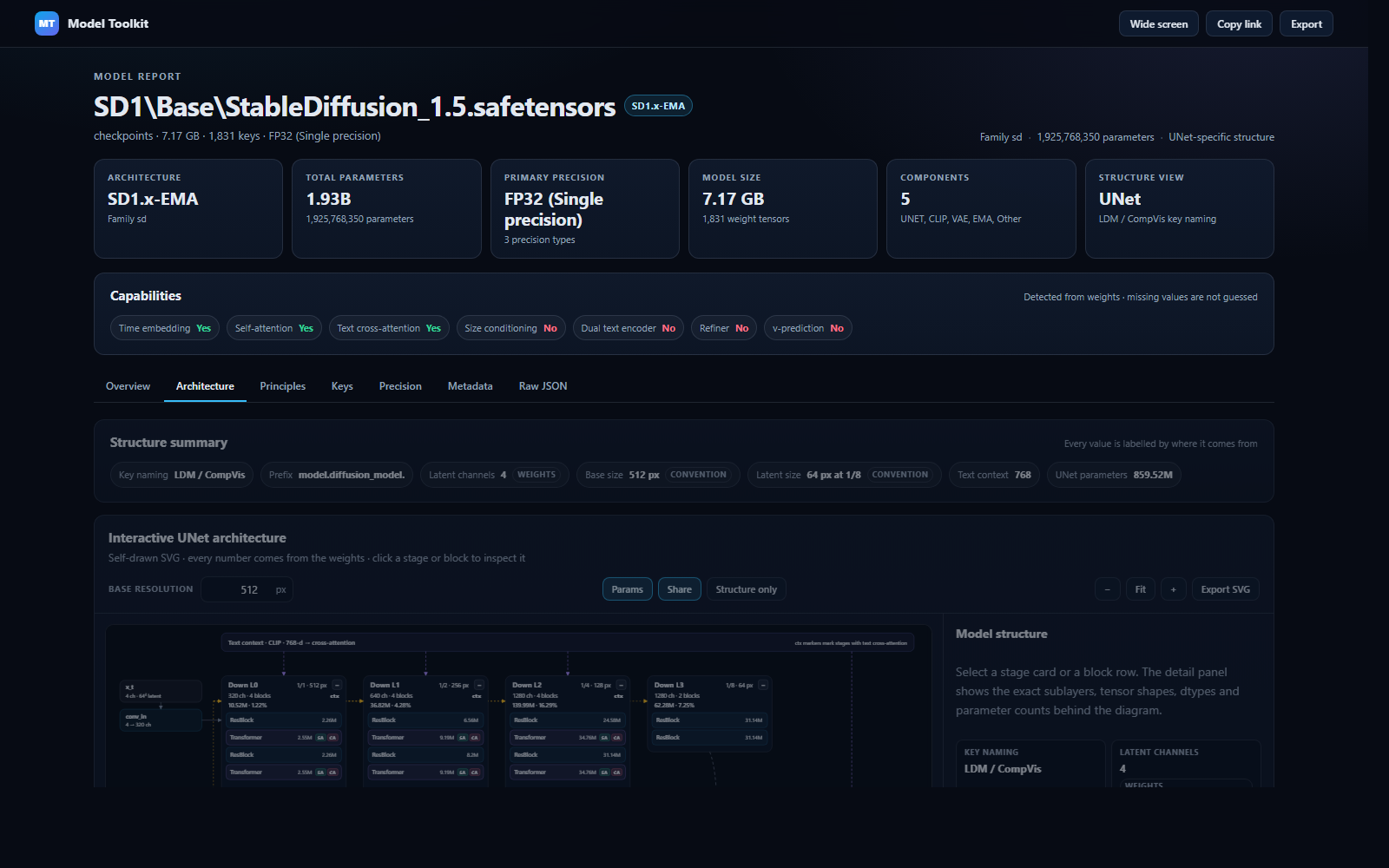Select ResBlock 6.56M row in Down L1
The height and width of the screenshot is (868, 1389).
coord(425,720)
